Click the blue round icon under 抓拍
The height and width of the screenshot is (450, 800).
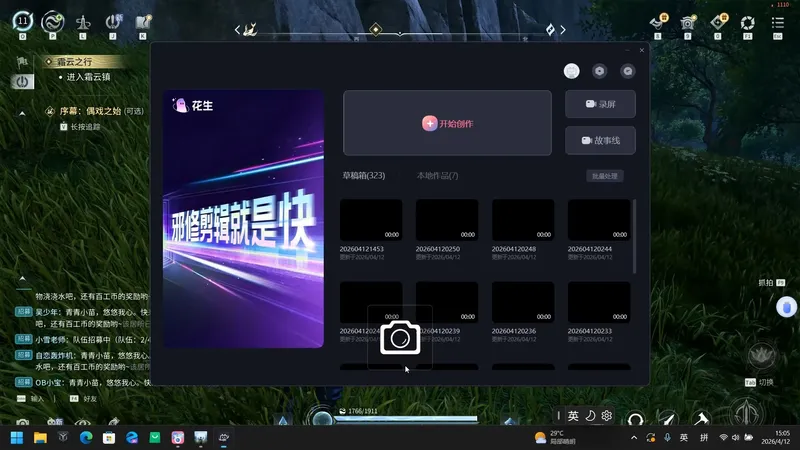coord(786,308)
